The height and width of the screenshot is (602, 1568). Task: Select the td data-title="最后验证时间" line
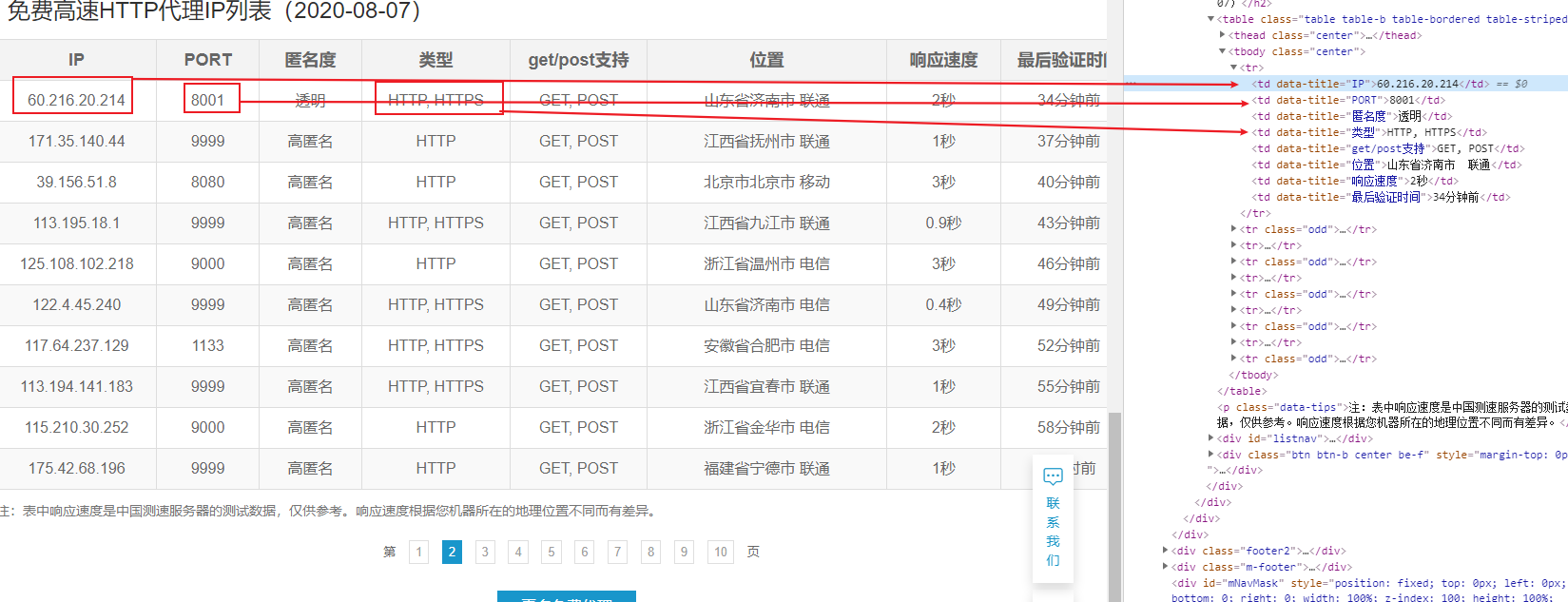1381,197
